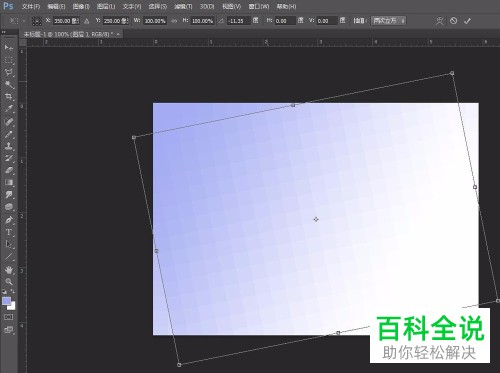Open the 3D(D) menu
Screen dimensions: 500x373
coord(207,7)
